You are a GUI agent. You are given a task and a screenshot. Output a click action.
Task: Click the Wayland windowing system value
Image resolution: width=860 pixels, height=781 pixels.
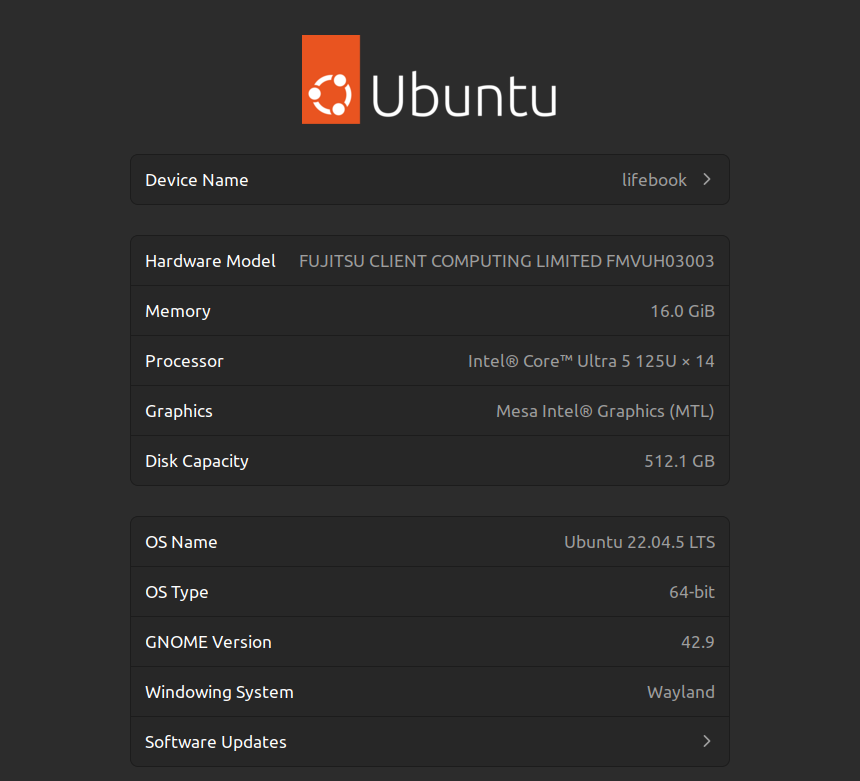pos(680,692)
